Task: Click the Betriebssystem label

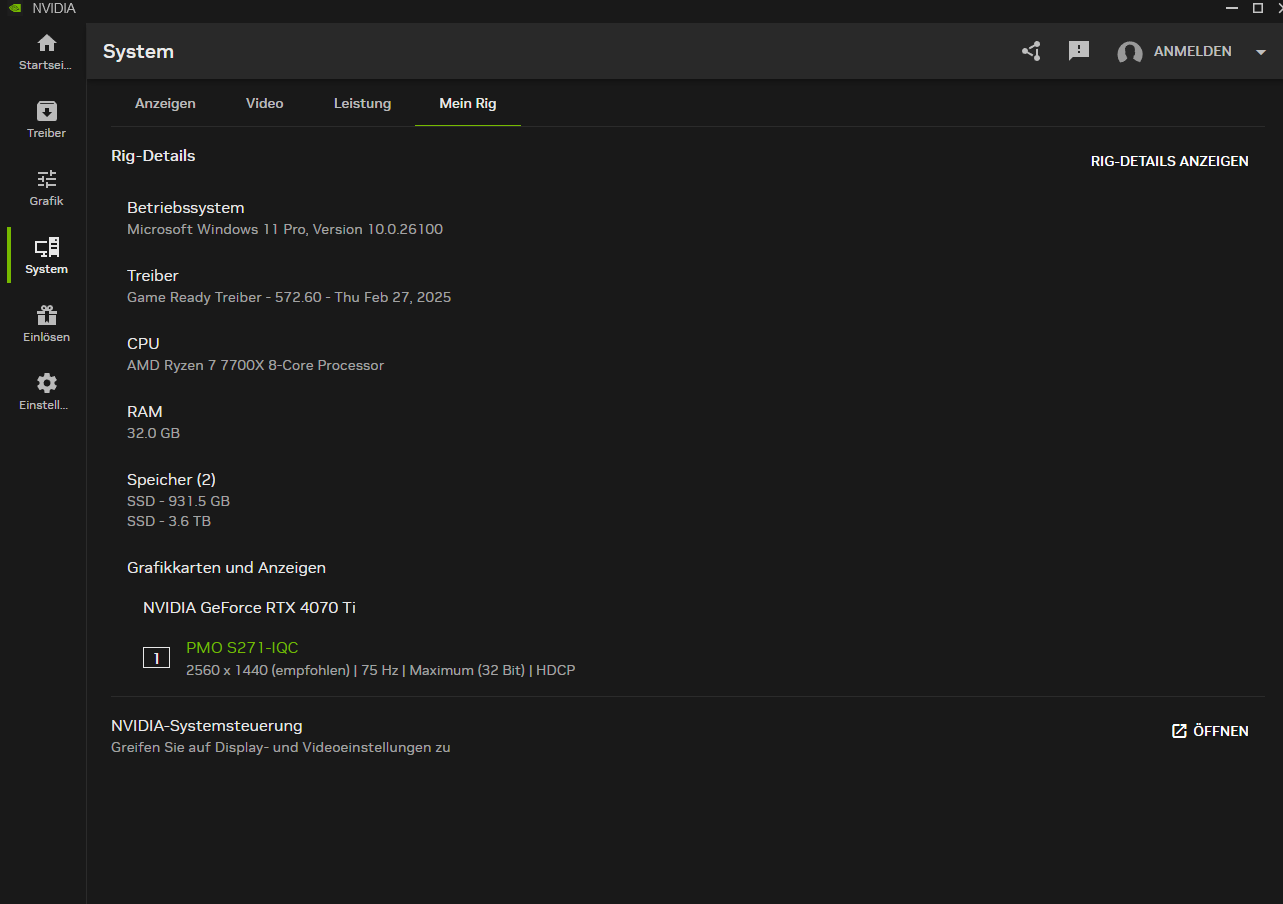Action: (x=185, y=208)
